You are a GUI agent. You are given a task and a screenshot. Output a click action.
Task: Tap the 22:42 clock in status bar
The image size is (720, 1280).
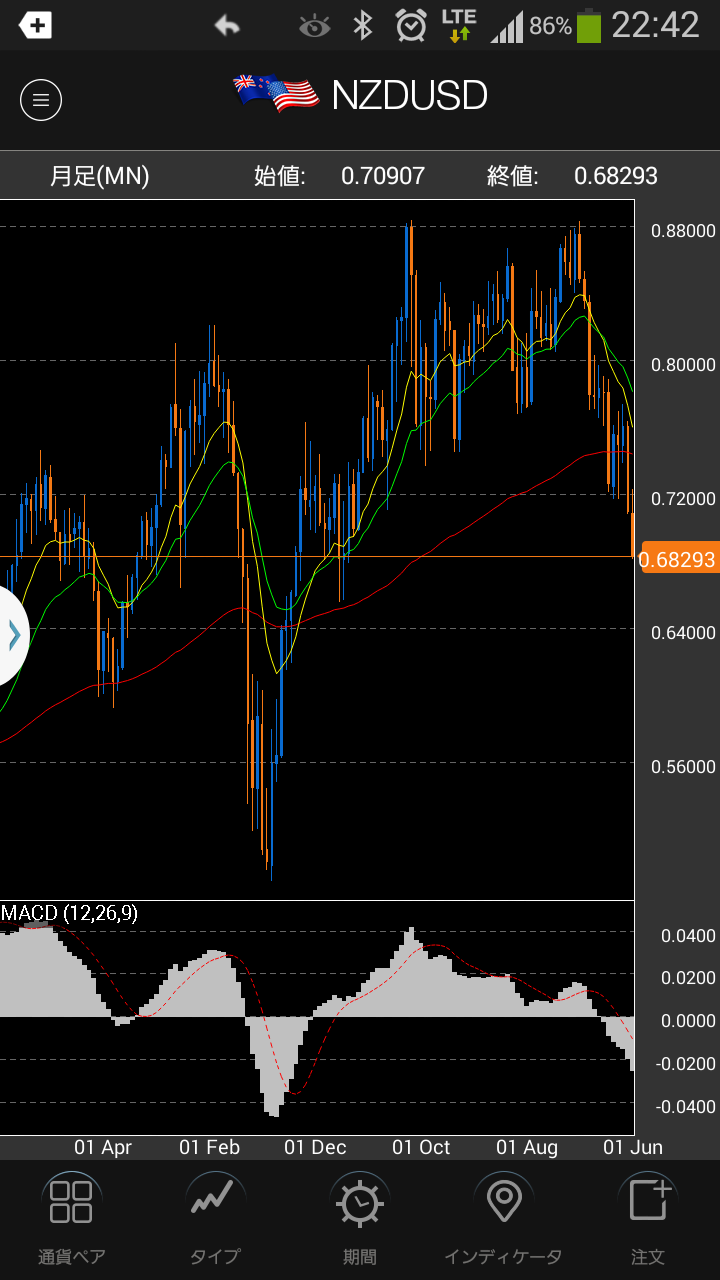coord(655,26)
